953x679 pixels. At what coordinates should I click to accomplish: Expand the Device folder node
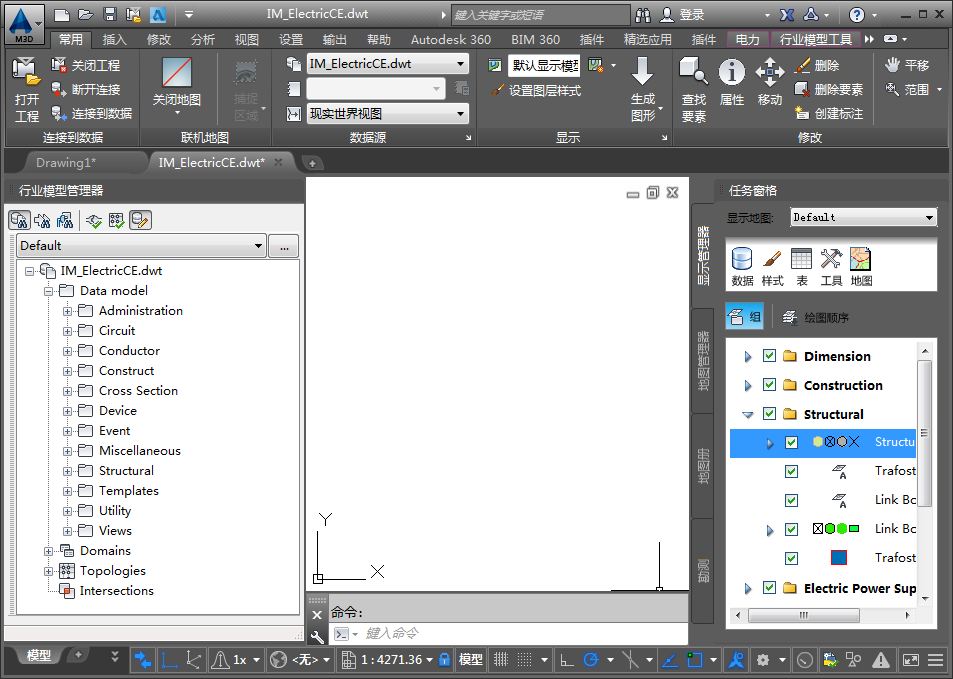67,412
